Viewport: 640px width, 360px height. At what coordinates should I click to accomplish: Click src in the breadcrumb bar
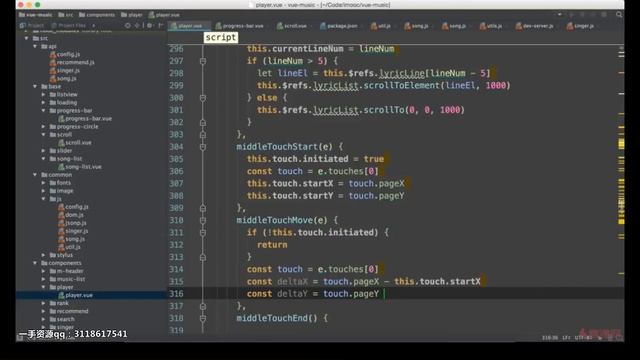[x=66, y=15]
